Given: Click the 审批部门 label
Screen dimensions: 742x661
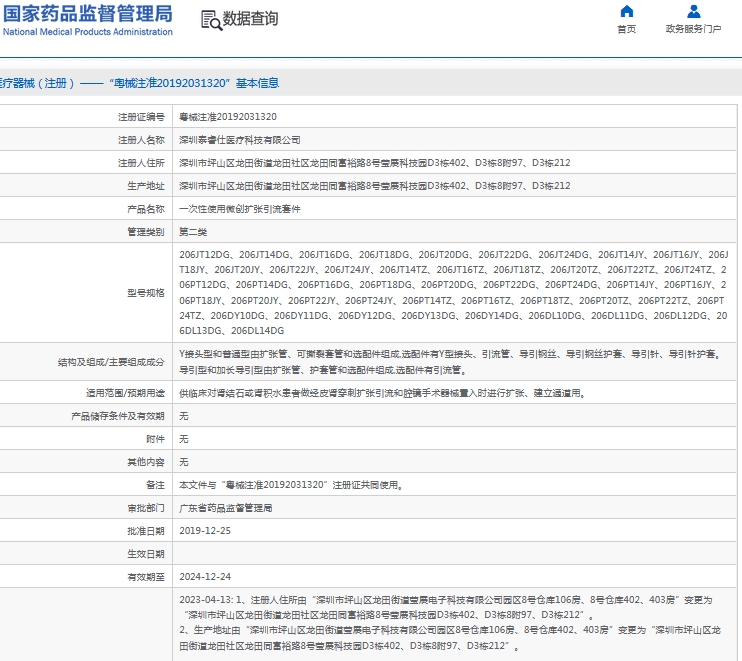Looking at the screenshot, I should tap(146, 508).
